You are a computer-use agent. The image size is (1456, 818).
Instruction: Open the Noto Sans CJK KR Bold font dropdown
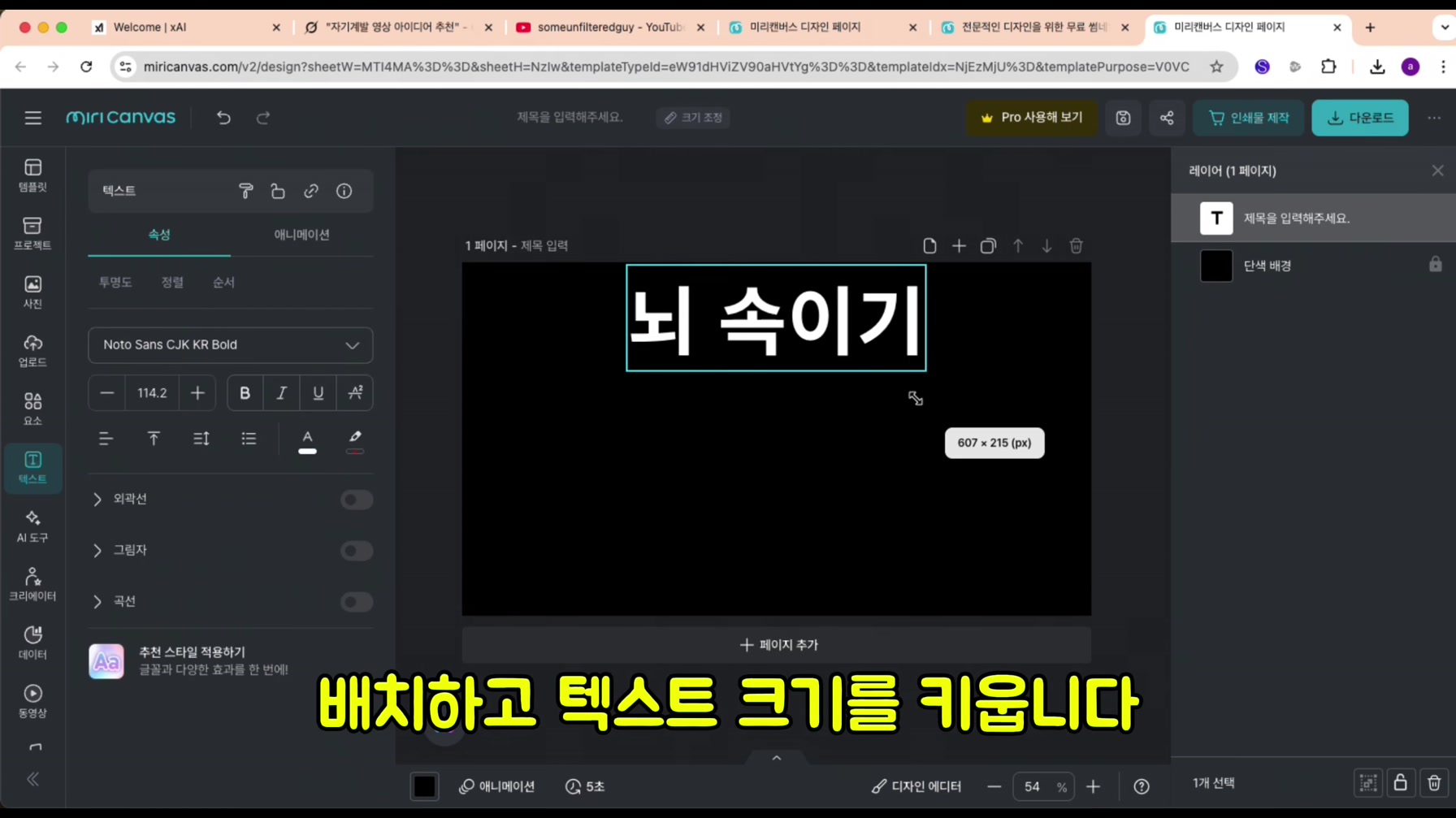click(231, 345)
